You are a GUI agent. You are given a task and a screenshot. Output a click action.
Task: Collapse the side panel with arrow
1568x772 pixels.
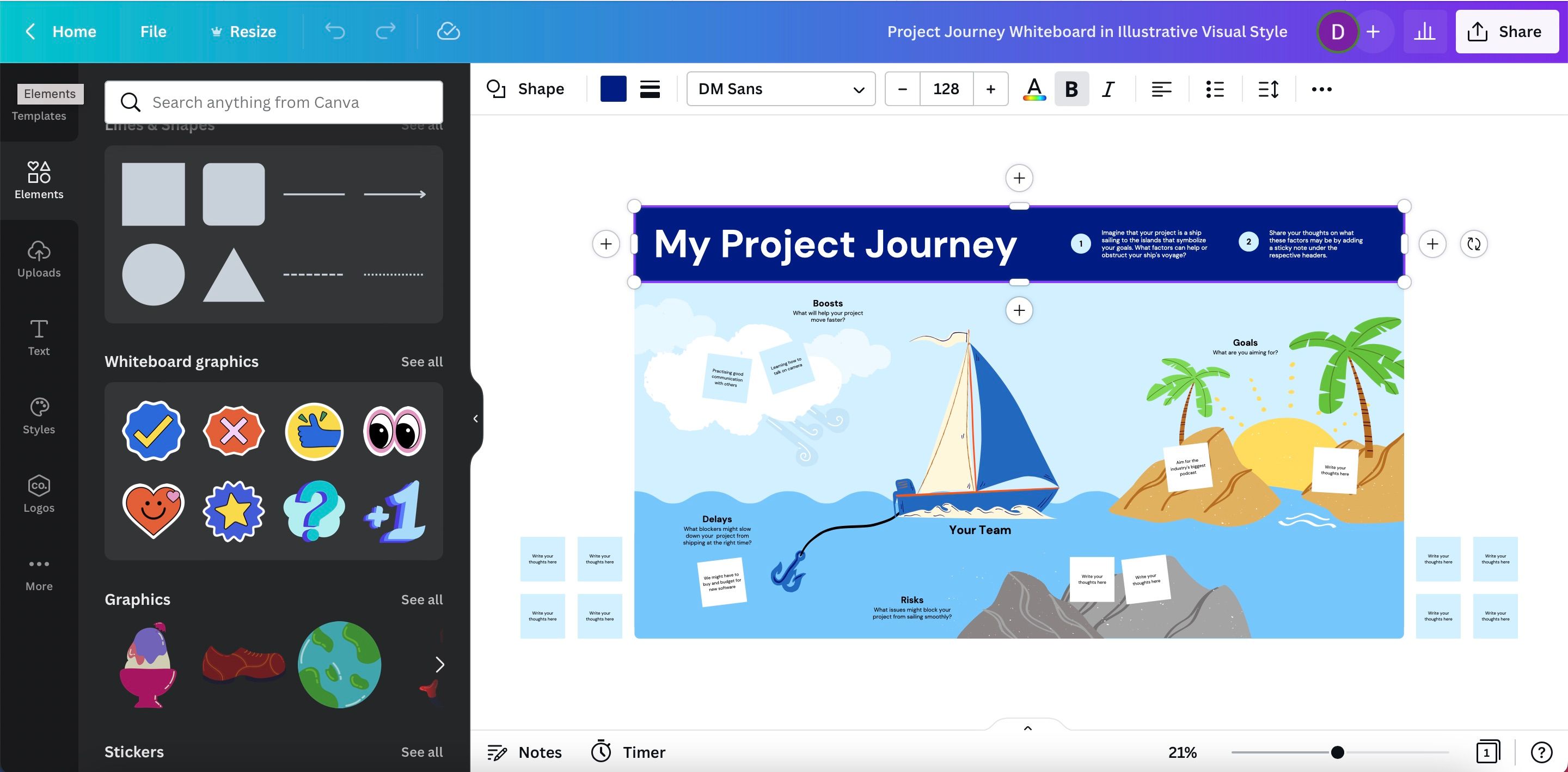pos(475,418)
